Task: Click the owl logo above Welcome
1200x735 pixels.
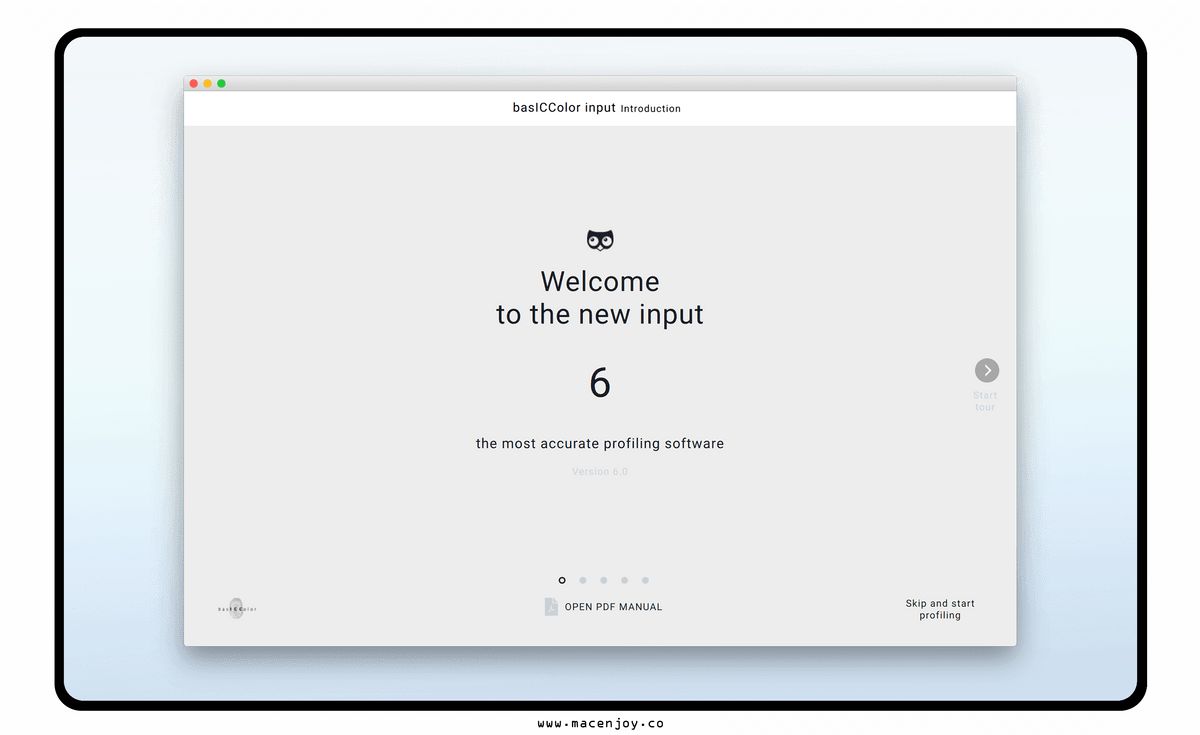Action: point(600,240)
